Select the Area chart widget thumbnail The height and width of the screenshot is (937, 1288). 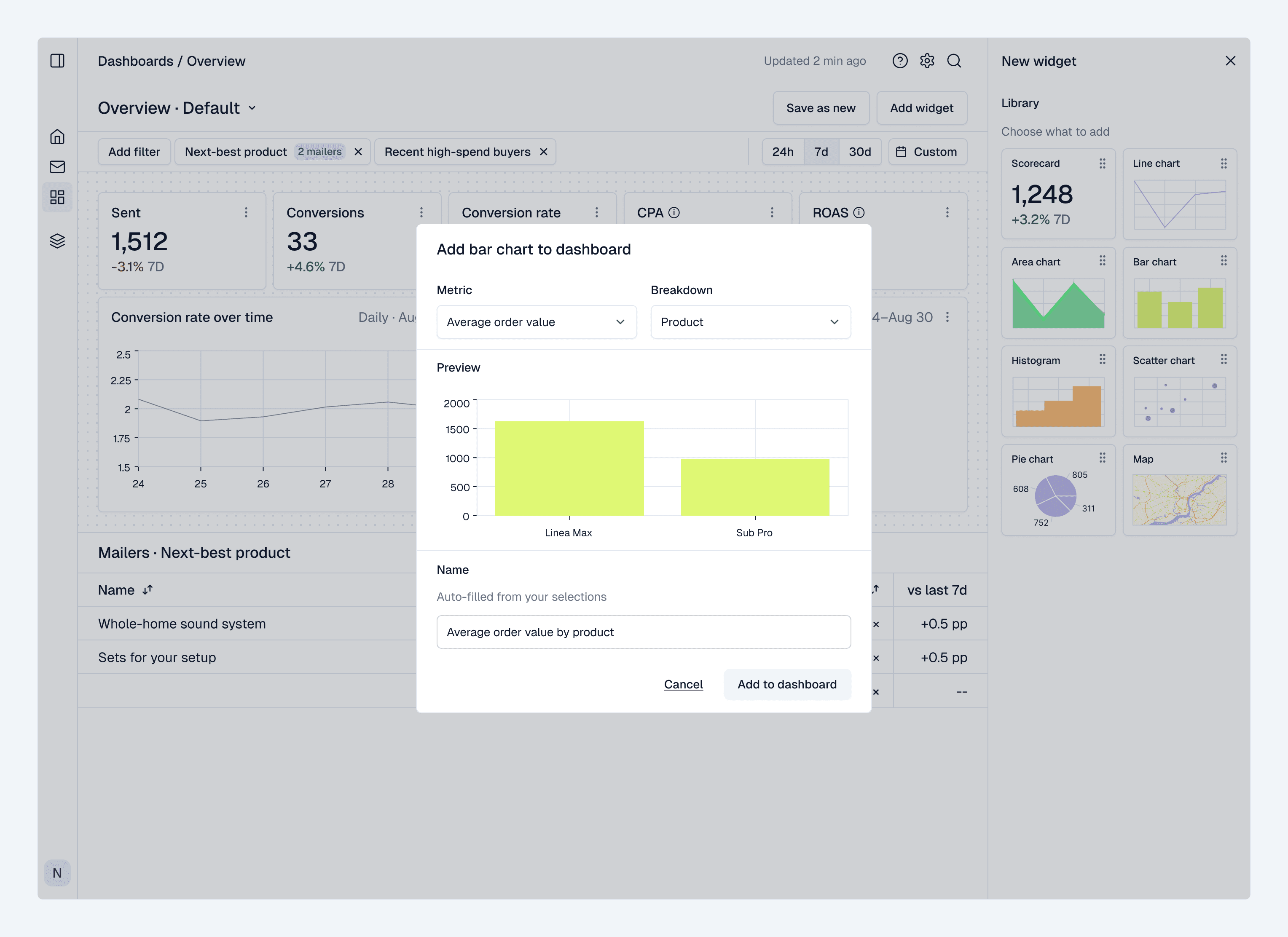click(1059, 292)
